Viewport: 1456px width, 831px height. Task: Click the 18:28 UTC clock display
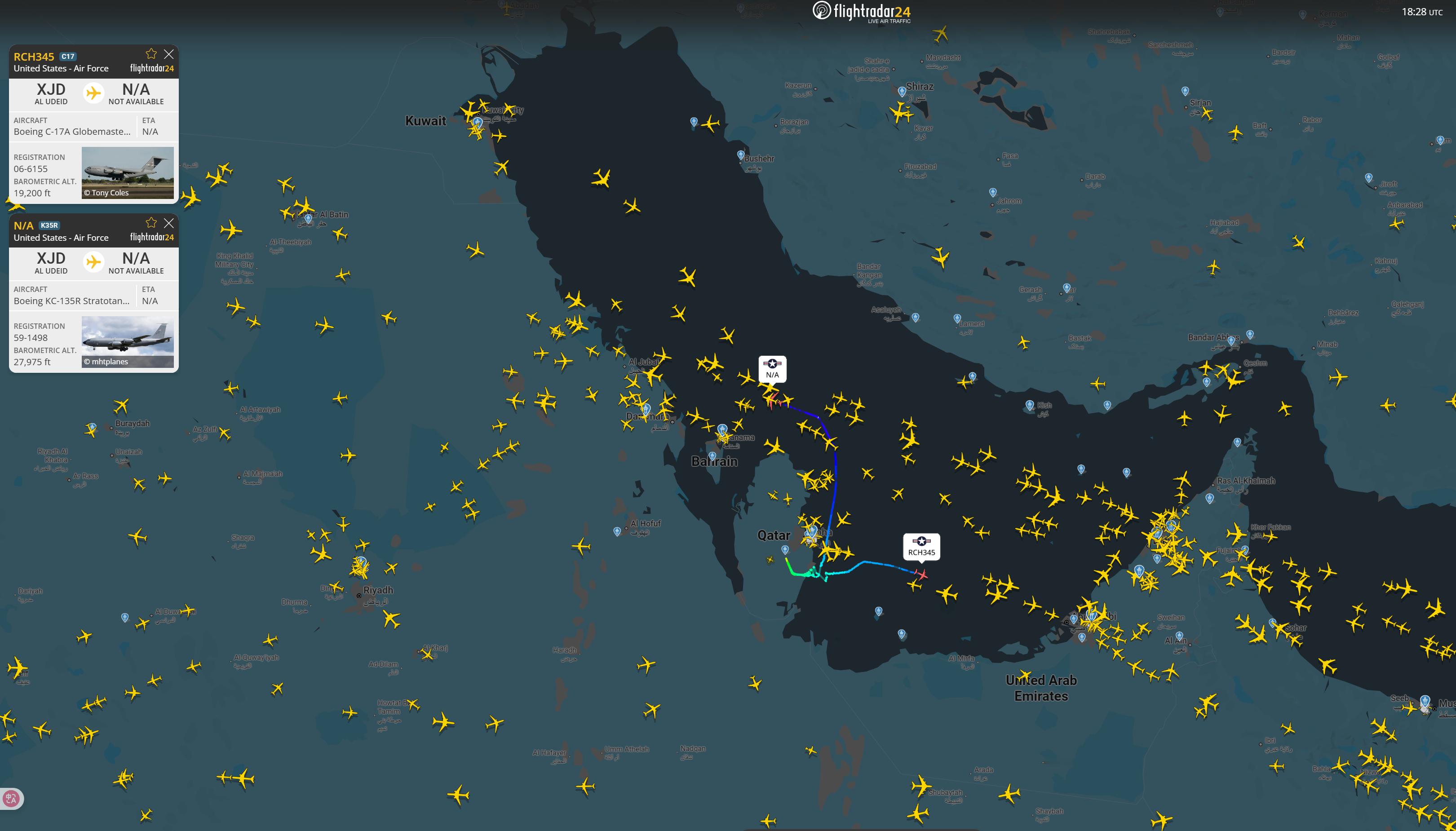(1421, 12)
